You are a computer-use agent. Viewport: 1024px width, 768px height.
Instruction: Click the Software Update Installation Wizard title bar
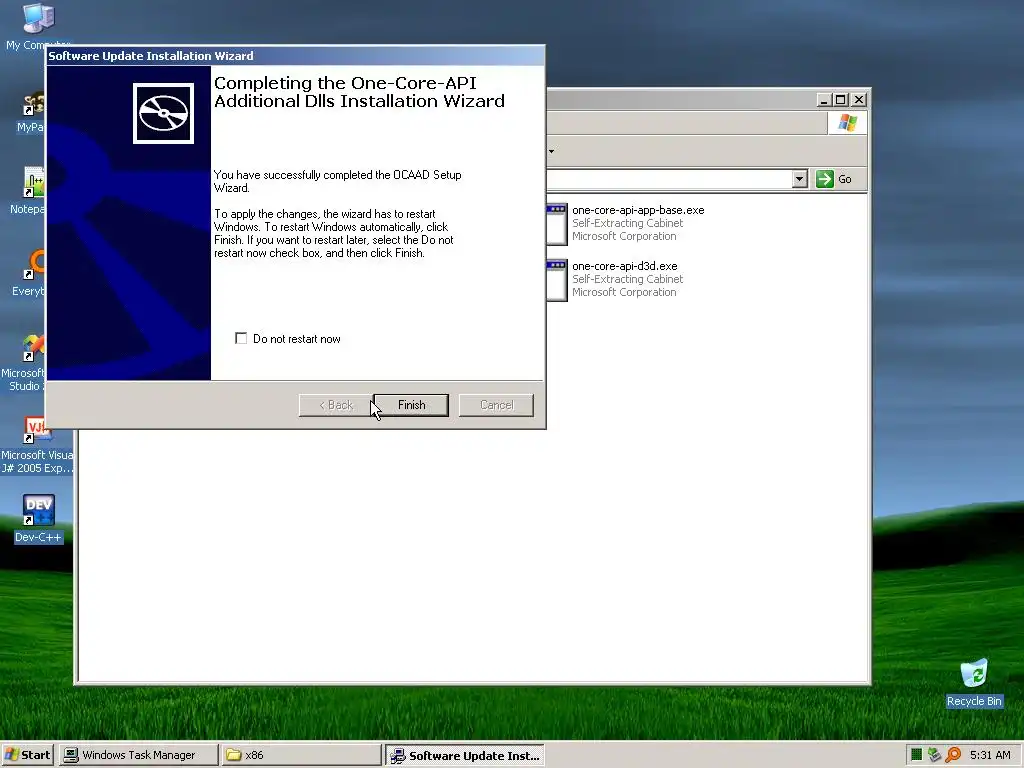click(x=295, y=56)
